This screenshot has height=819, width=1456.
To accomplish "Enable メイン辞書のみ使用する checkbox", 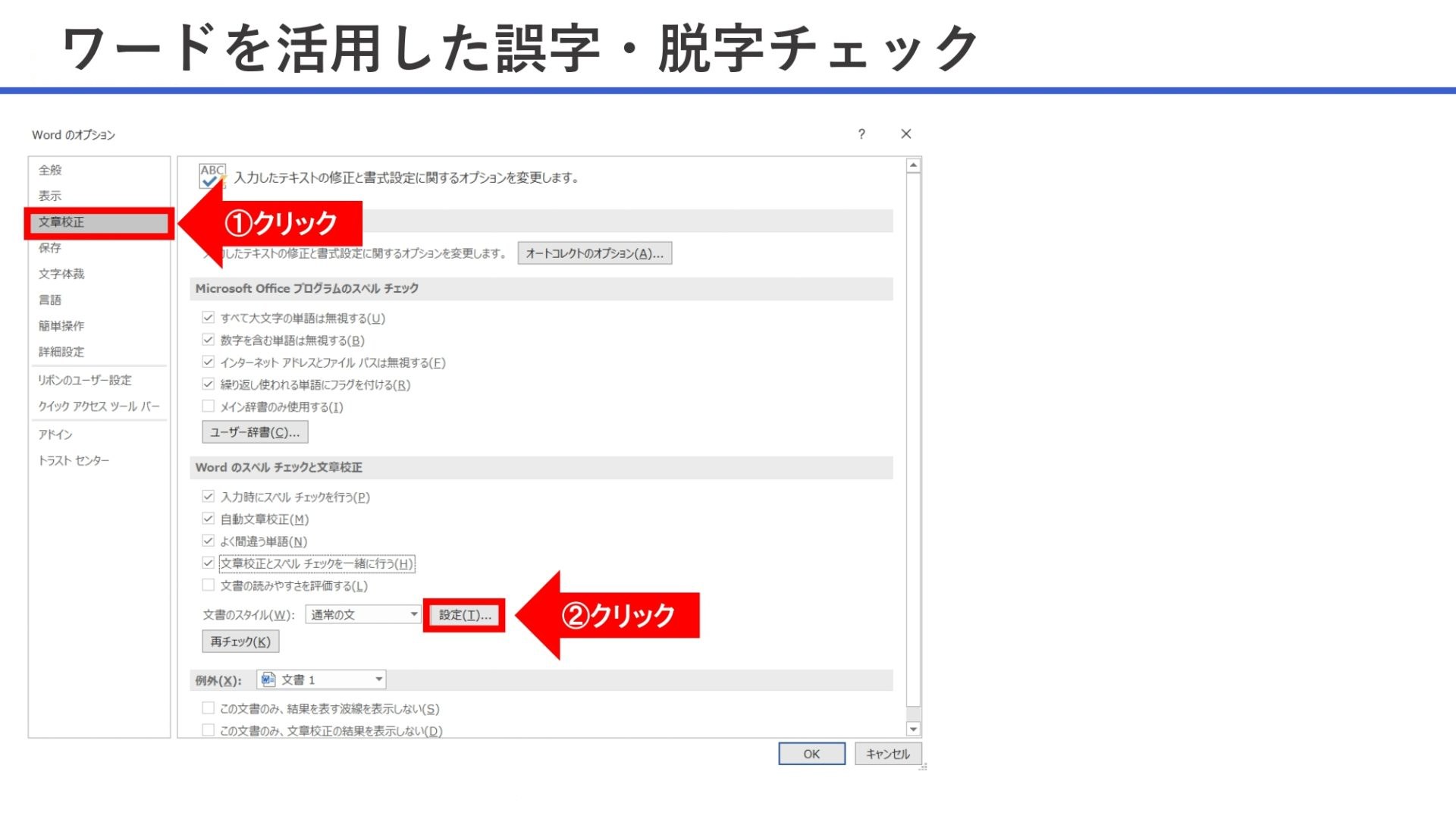I will click(208, 406).
